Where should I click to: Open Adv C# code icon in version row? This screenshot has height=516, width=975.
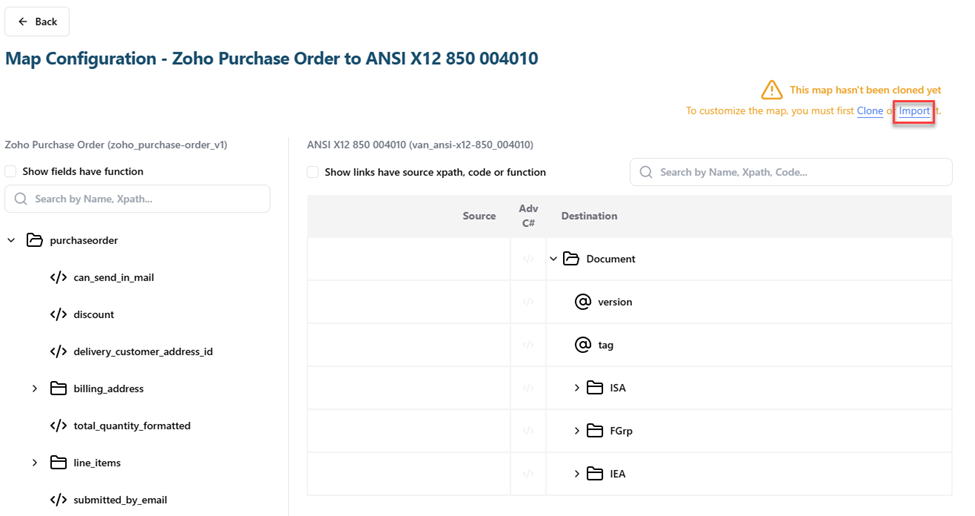(528, 302)
